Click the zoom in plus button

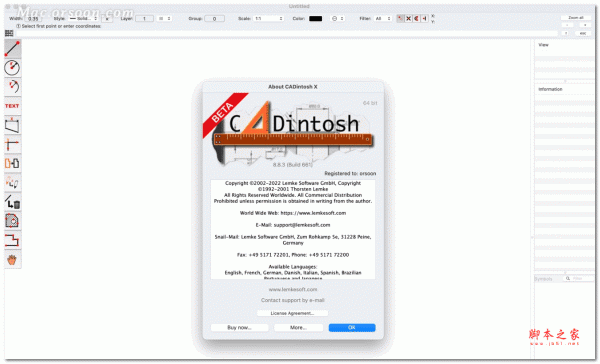pyautogui.click(x=585, y=25)
